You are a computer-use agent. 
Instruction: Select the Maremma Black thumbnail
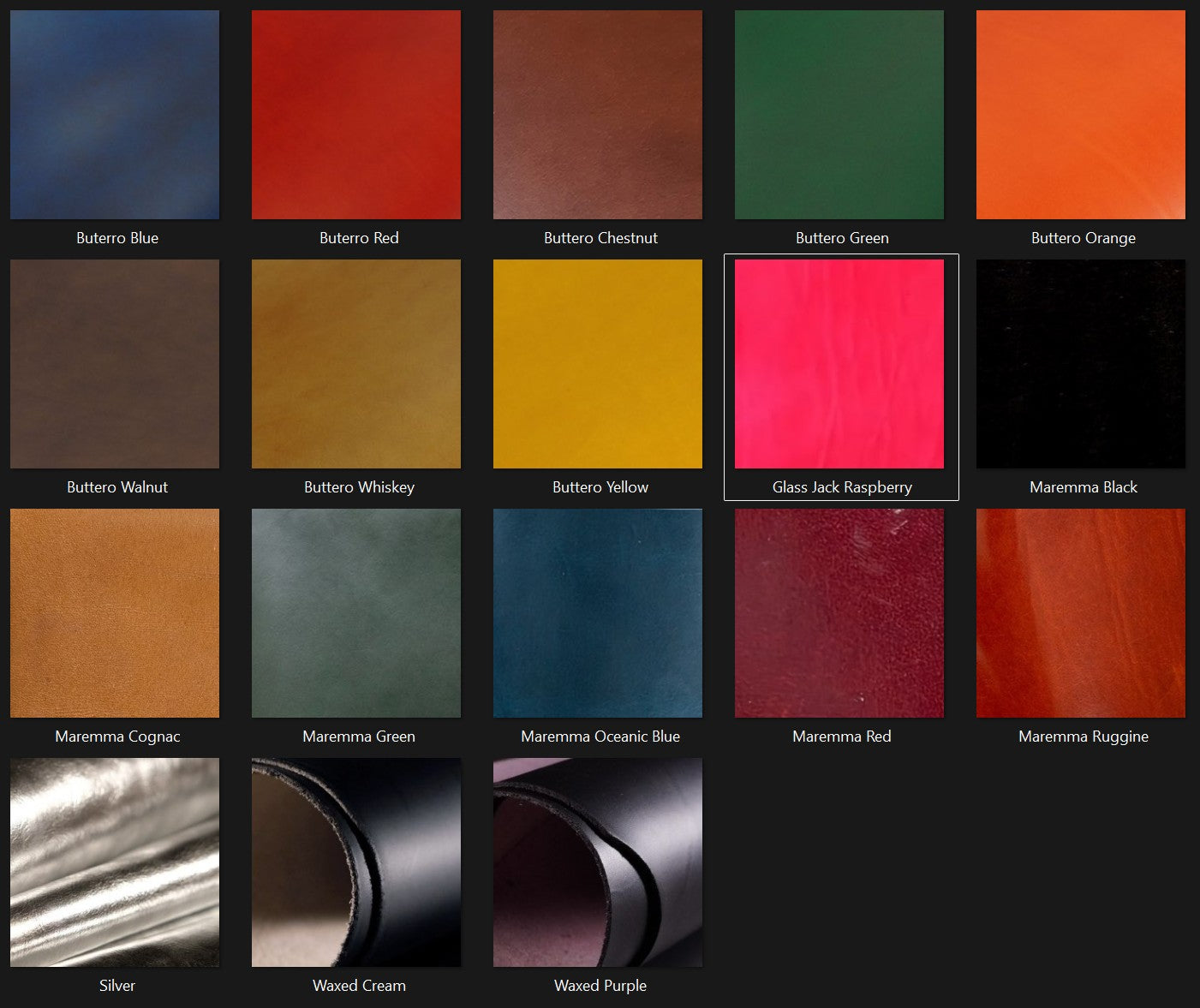(1081, 364)
